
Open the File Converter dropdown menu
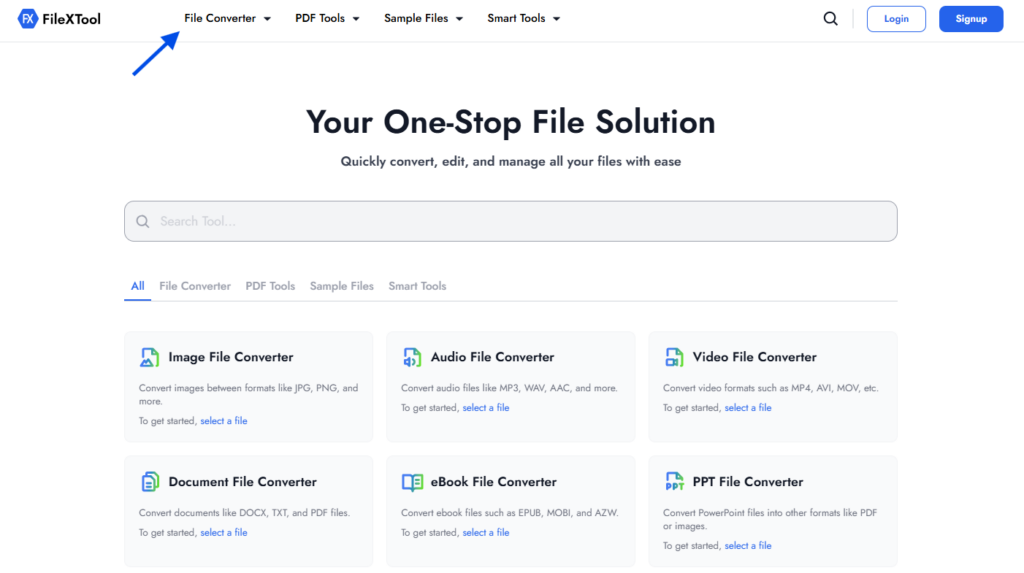pos(227,18)
